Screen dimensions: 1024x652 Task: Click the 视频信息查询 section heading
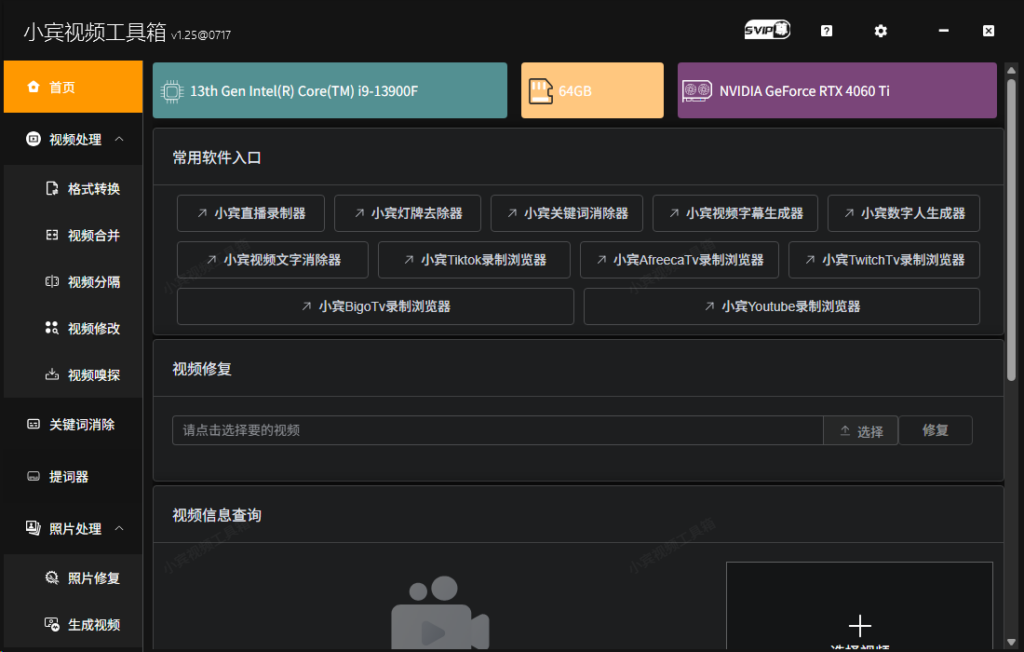point(217,515)
